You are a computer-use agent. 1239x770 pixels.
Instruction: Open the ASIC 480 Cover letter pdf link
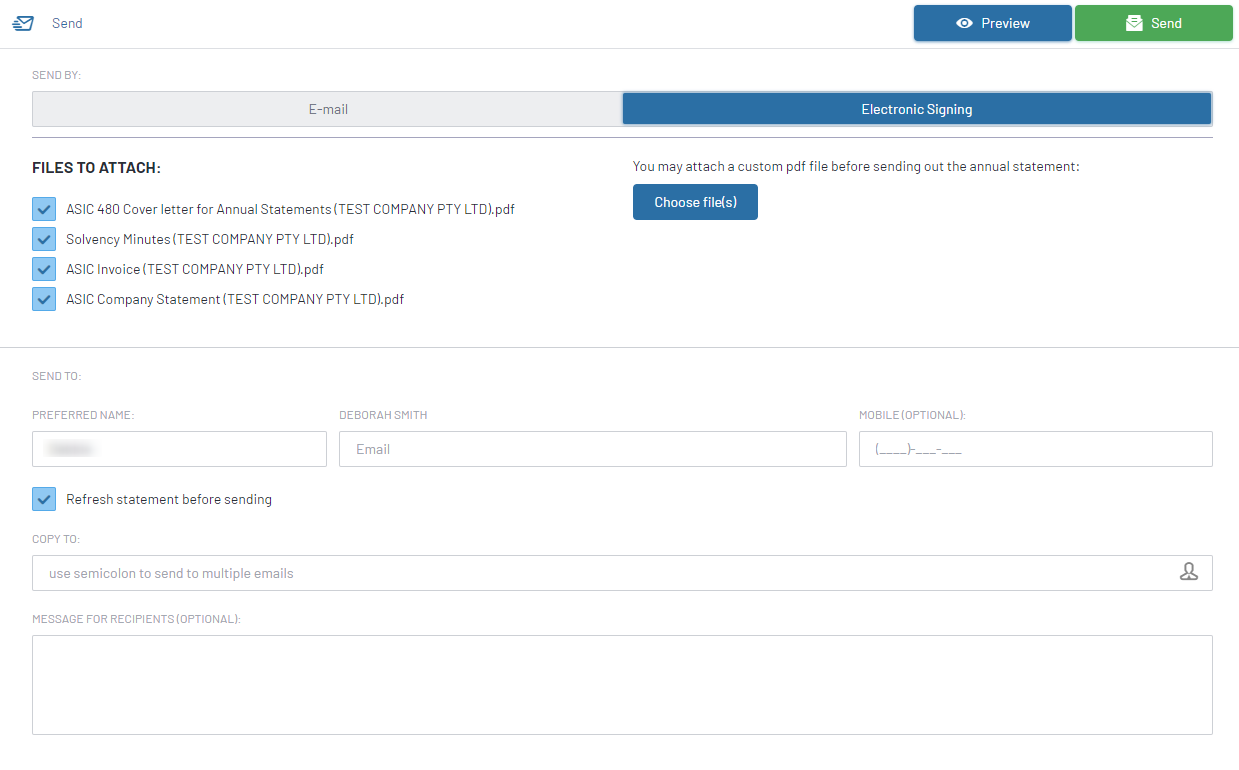(289, 208)
